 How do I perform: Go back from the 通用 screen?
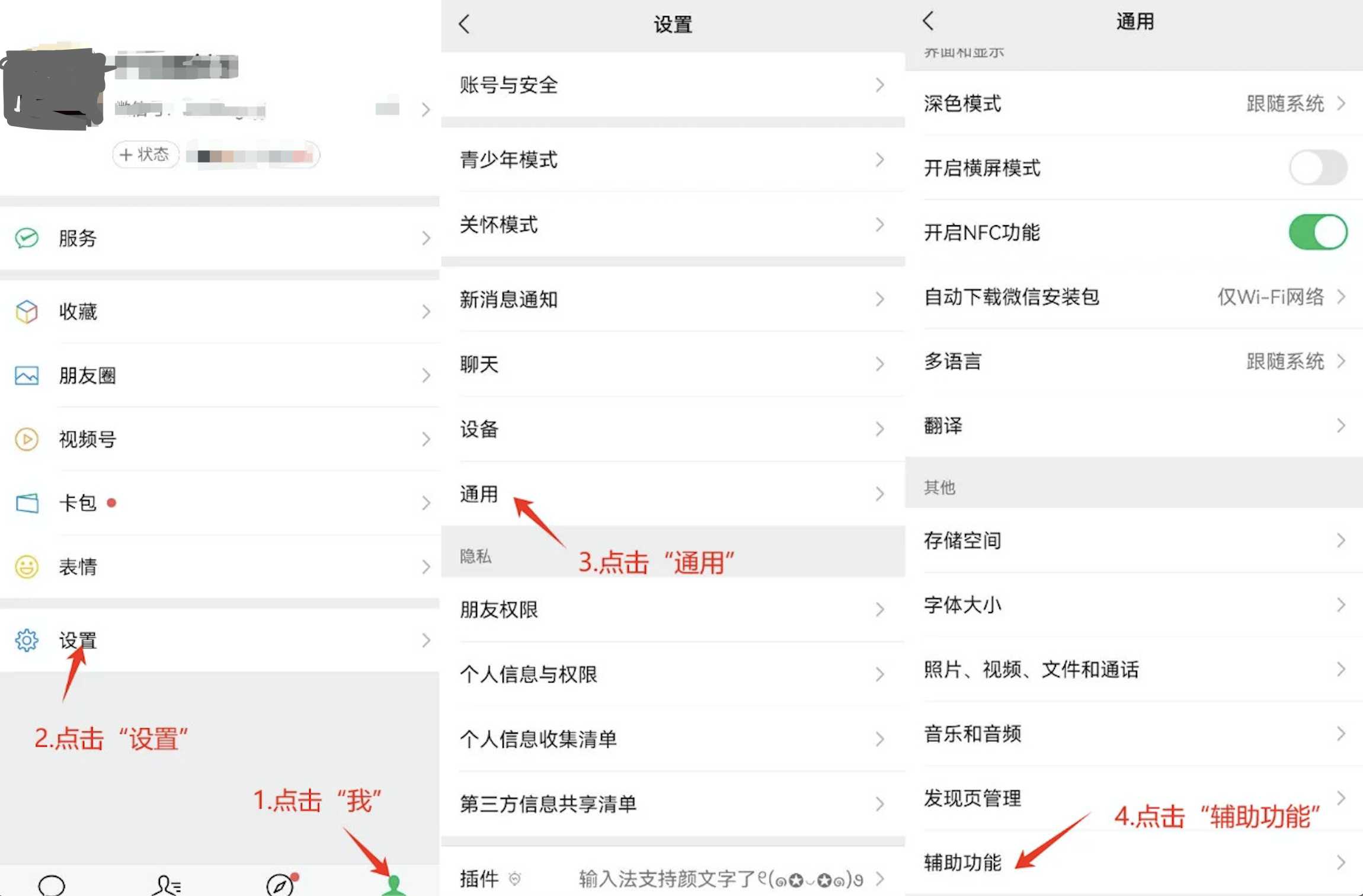tap(928, 21)
